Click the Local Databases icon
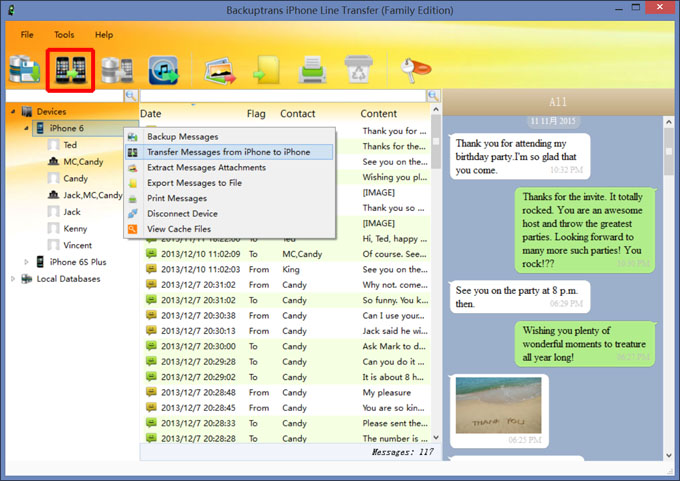The width and height of the screenshot is (680, 481). 27,278
